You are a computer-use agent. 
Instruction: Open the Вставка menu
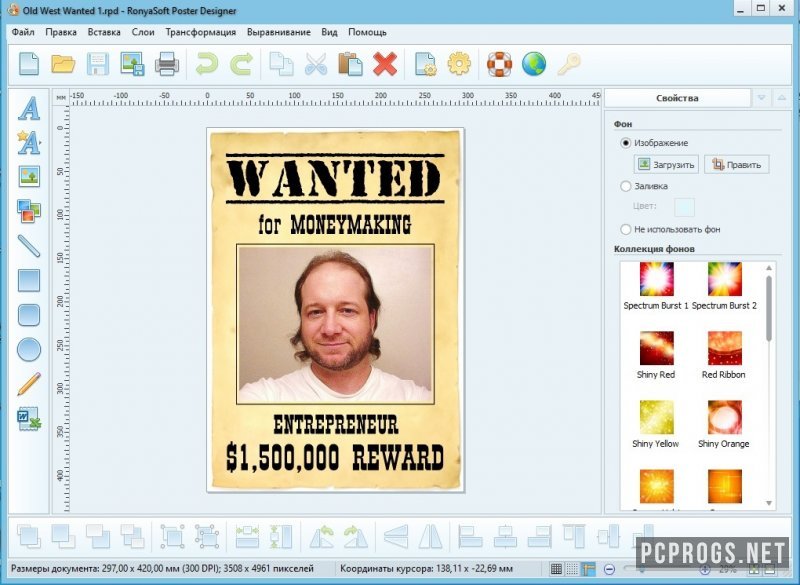coord(104,32)
